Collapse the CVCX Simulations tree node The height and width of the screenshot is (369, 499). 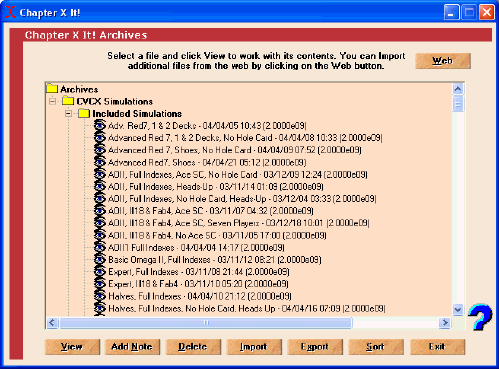click(53, 101)
